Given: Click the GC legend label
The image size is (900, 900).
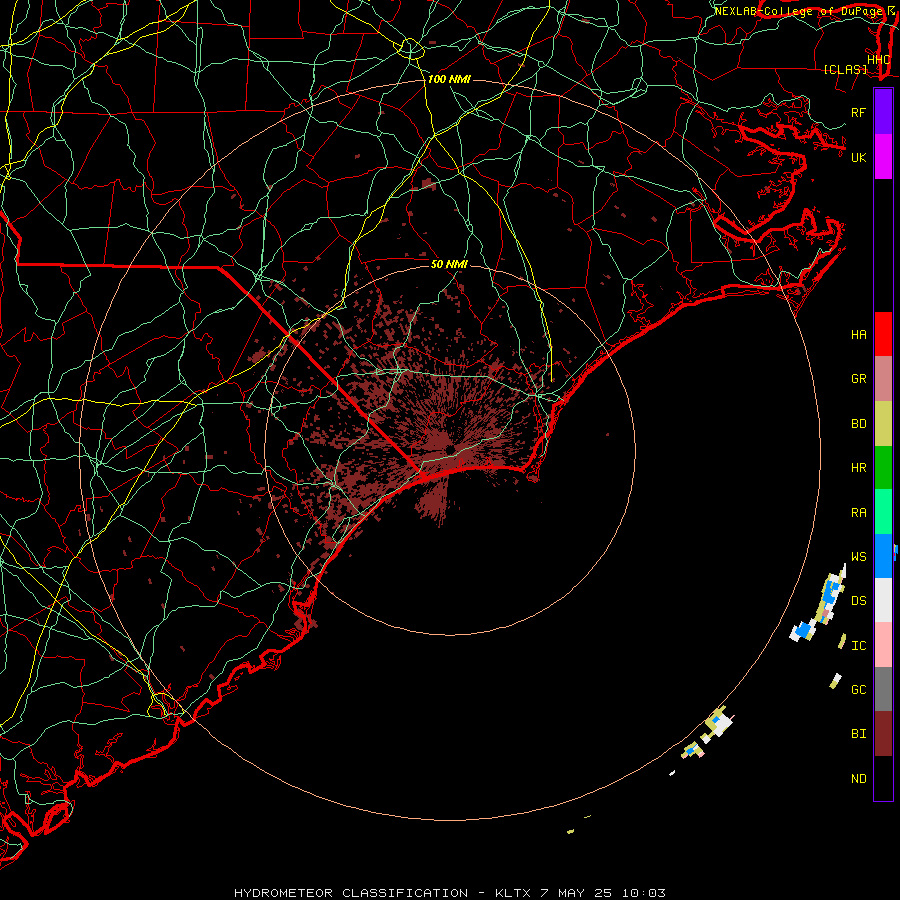Looking at the screenshot, I should [858, 689].
